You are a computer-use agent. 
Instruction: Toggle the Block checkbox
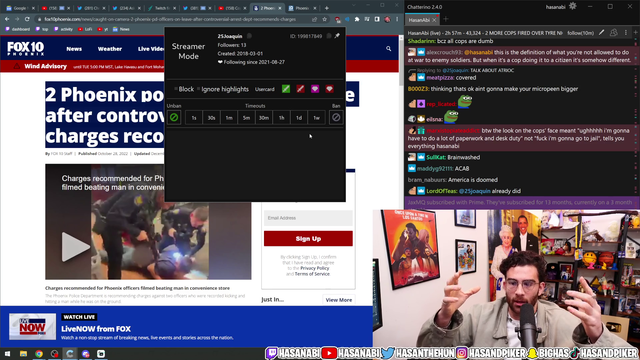(176, 89)
